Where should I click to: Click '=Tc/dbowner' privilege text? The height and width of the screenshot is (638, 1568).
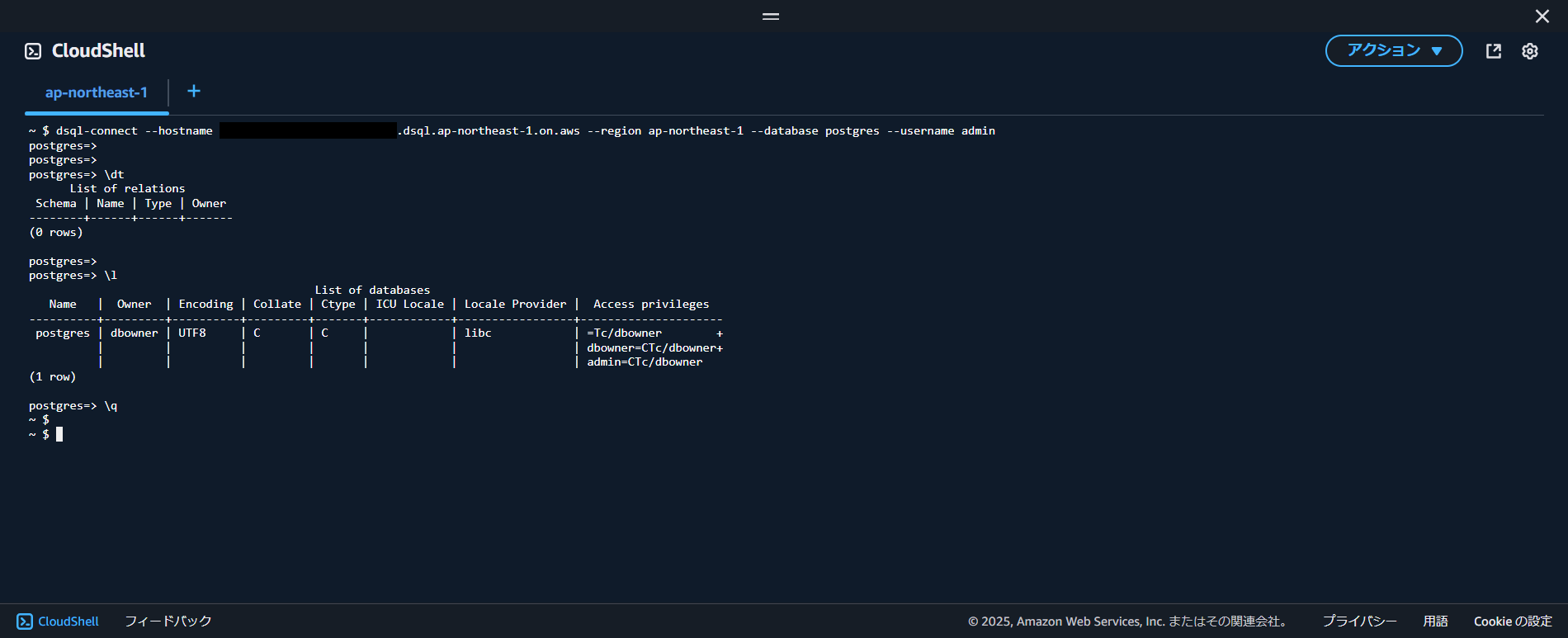click(624, 333)
